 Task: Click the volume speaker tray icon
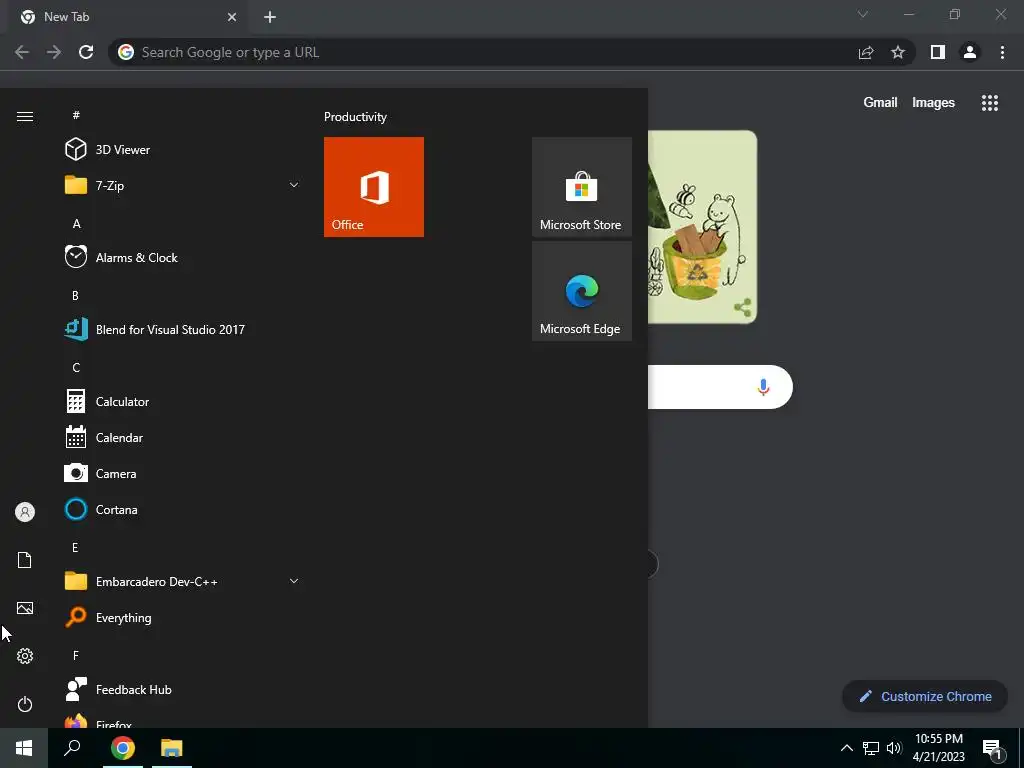(894, 748)
